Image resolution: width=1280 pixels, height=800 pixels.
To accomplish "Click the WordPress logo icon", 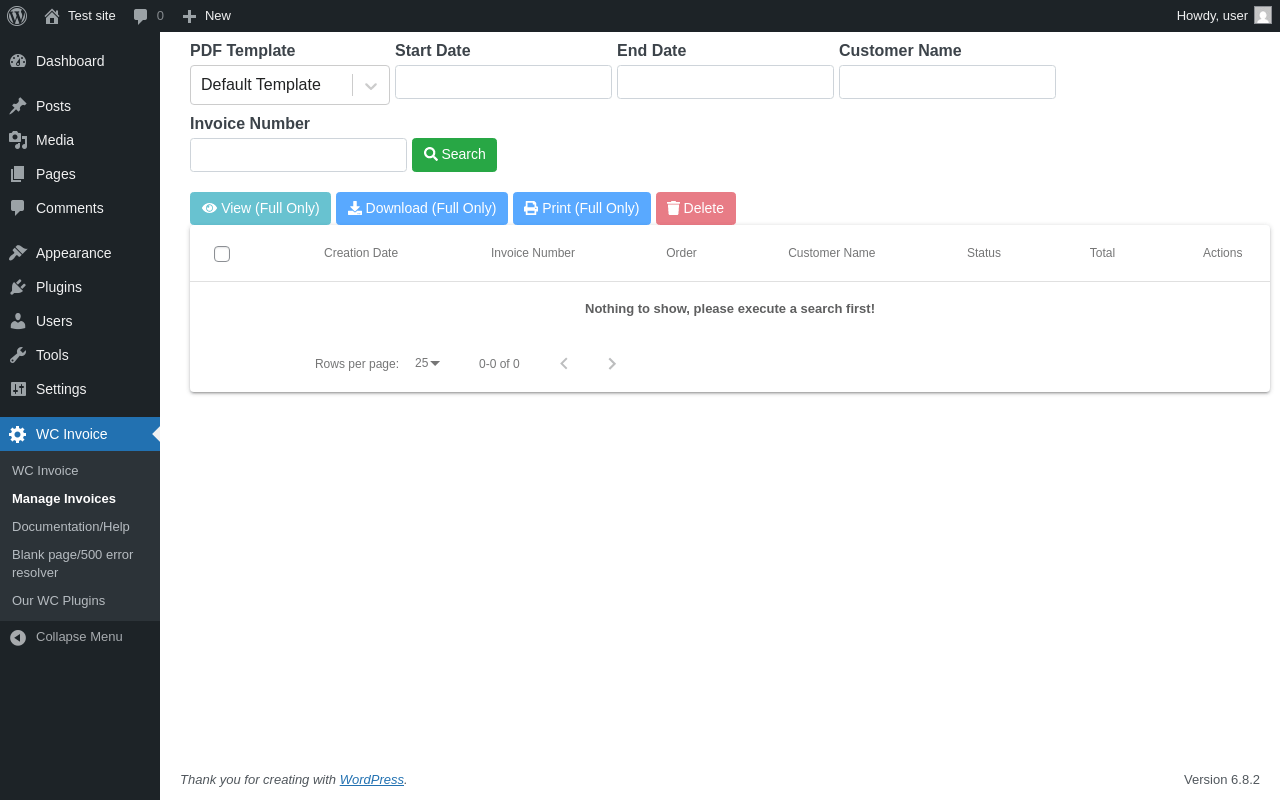I will coord(17,16).
